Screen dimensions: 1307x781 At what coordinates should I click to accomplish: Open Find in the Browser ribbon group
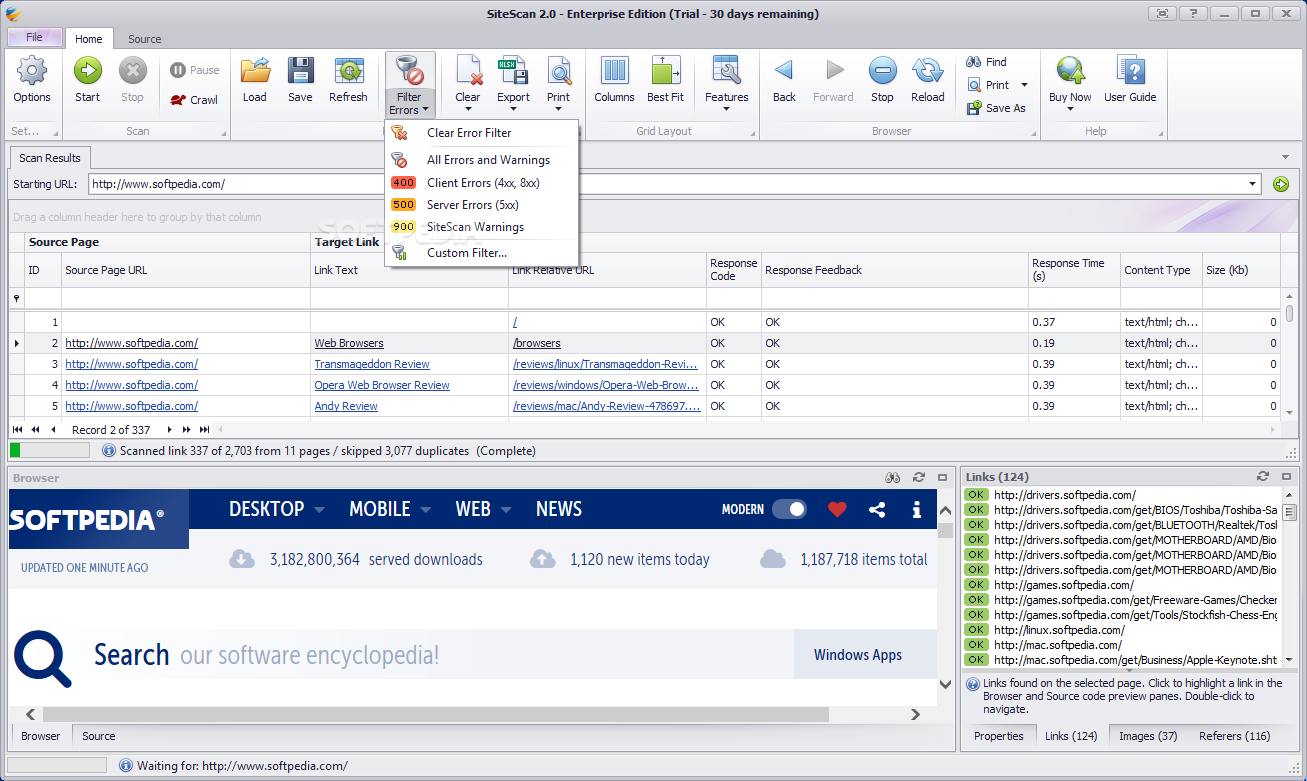point(987,62)
